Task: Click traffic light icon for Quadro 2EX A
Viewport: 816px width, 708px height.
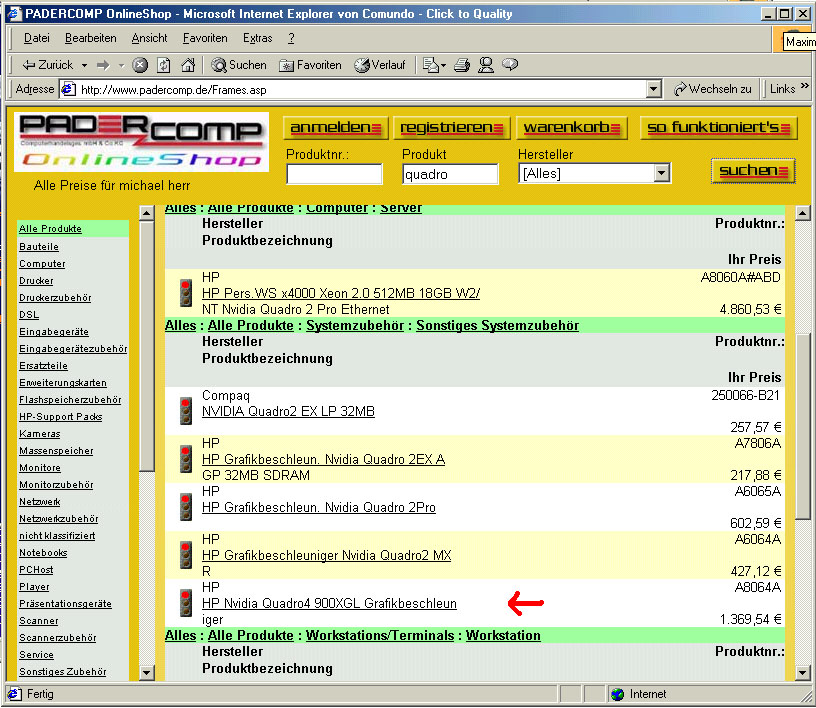Action: tap(186, 459)
